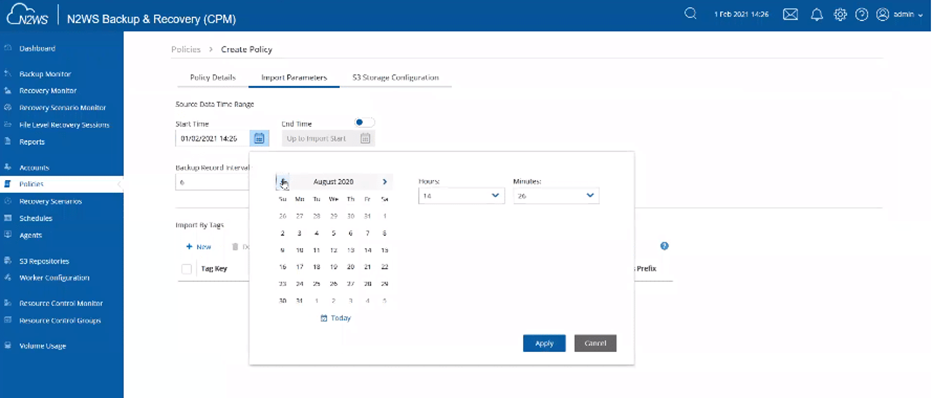Select day 20 in the calendar
Screen dimensions: 932x398
pos(351,267)
